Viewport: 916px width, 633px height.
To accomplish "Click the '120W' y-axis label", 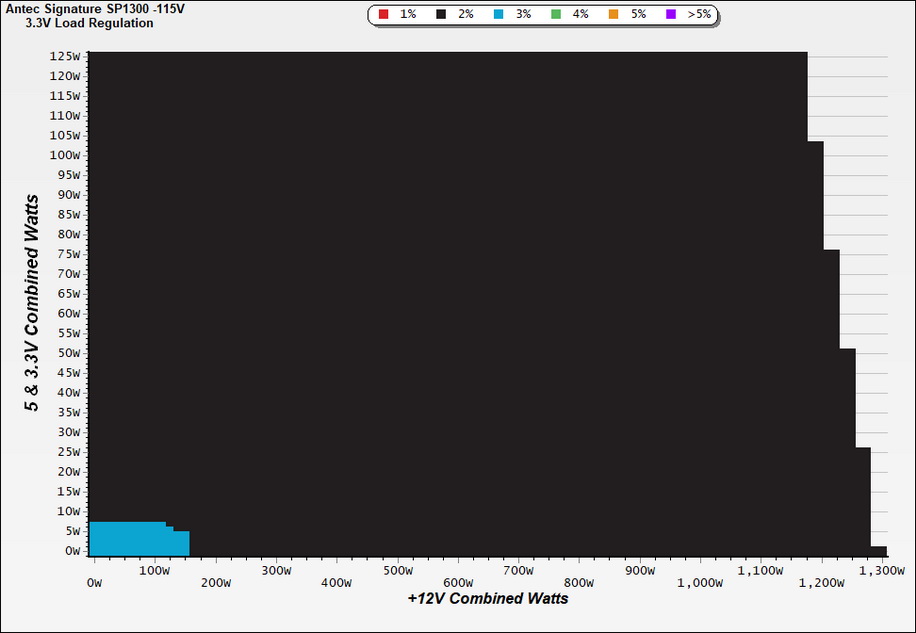I will [65, 76].
